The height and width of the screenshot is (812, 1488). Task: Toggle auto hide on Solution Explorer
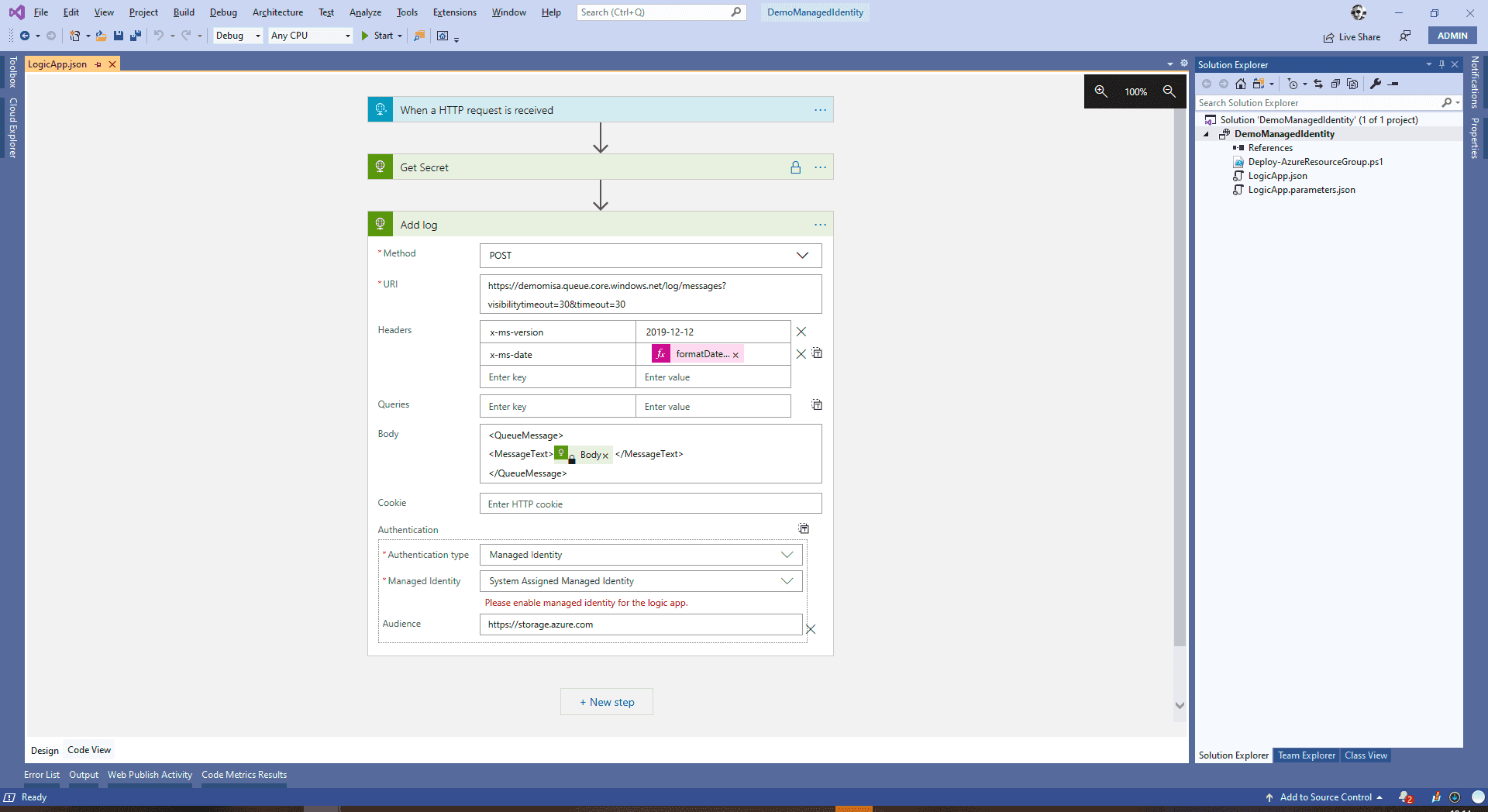(x=1441, y=64)
